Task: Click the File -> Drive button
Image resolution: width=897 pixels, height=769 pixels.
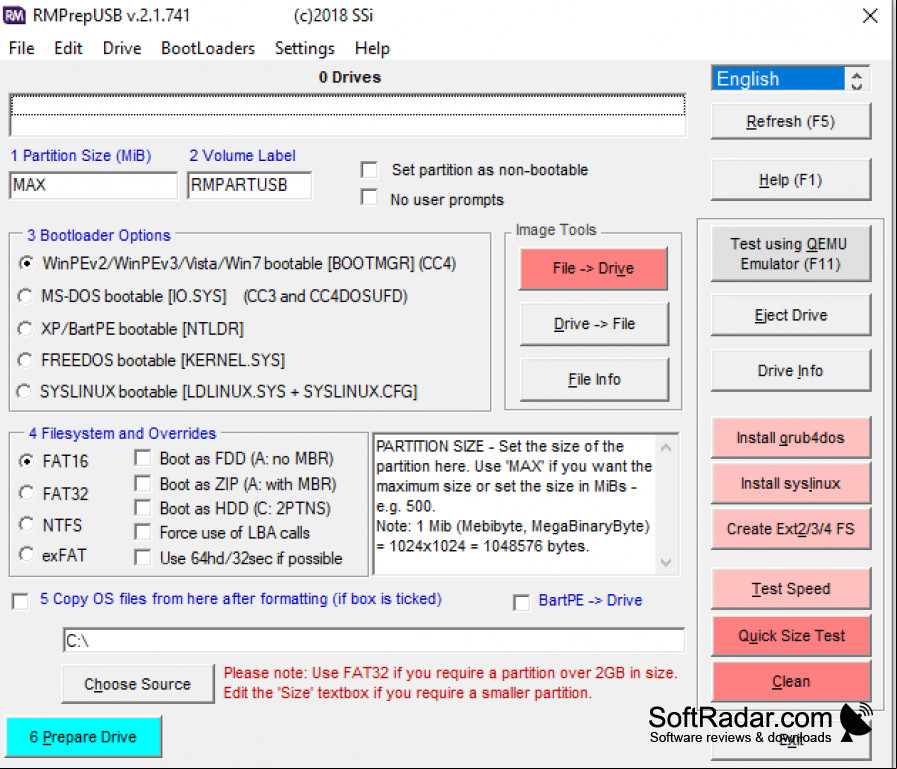Action: [x=593, y=268]
